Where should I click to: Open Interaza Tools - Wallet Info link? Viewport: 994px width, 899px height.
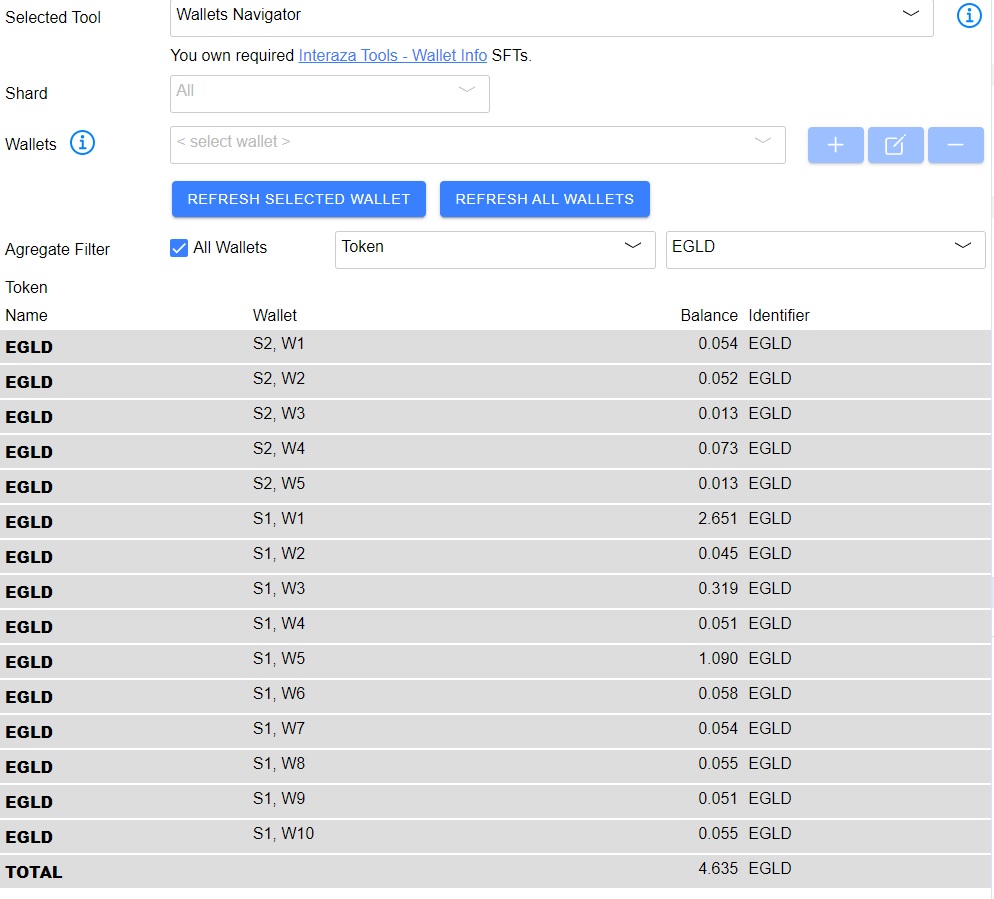pyautogui.click(x=392, y=56)
